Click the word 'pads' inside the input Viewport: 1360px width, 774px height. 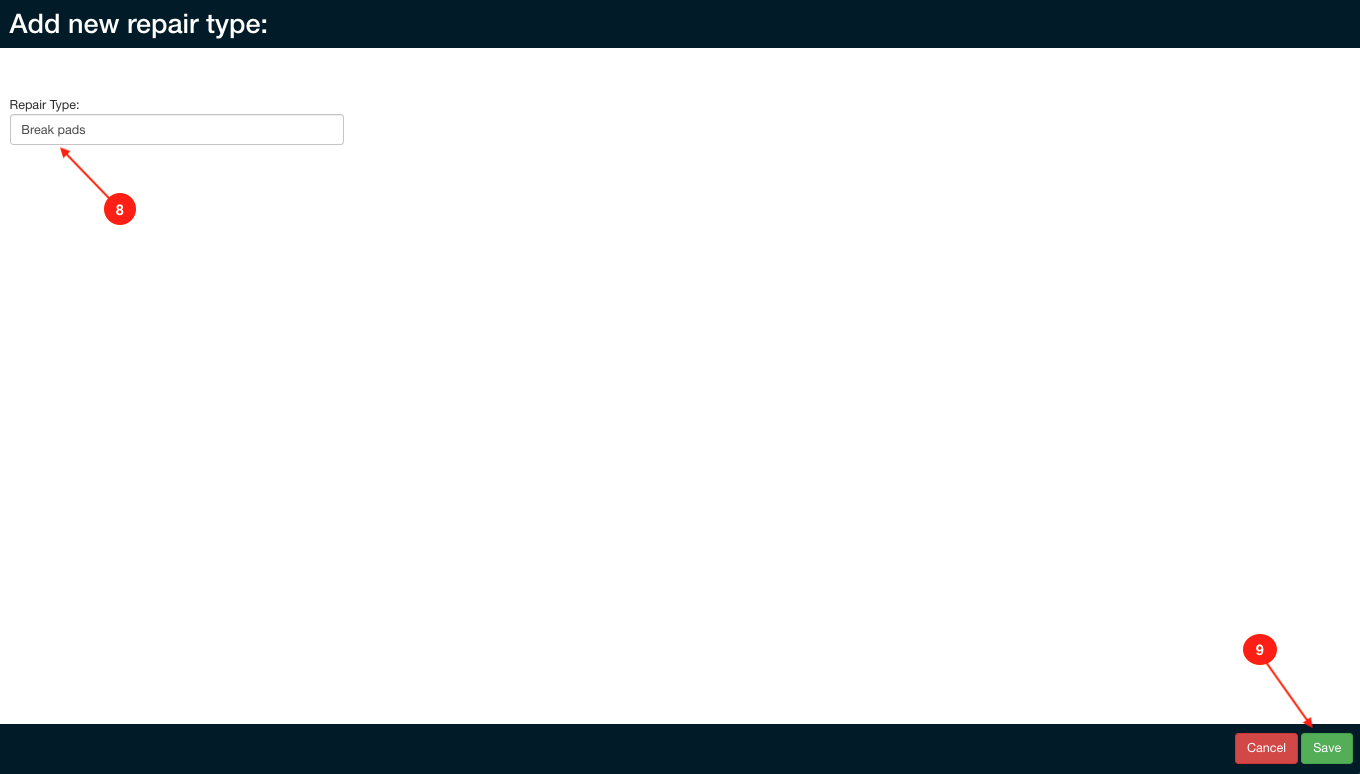(71, 130)
